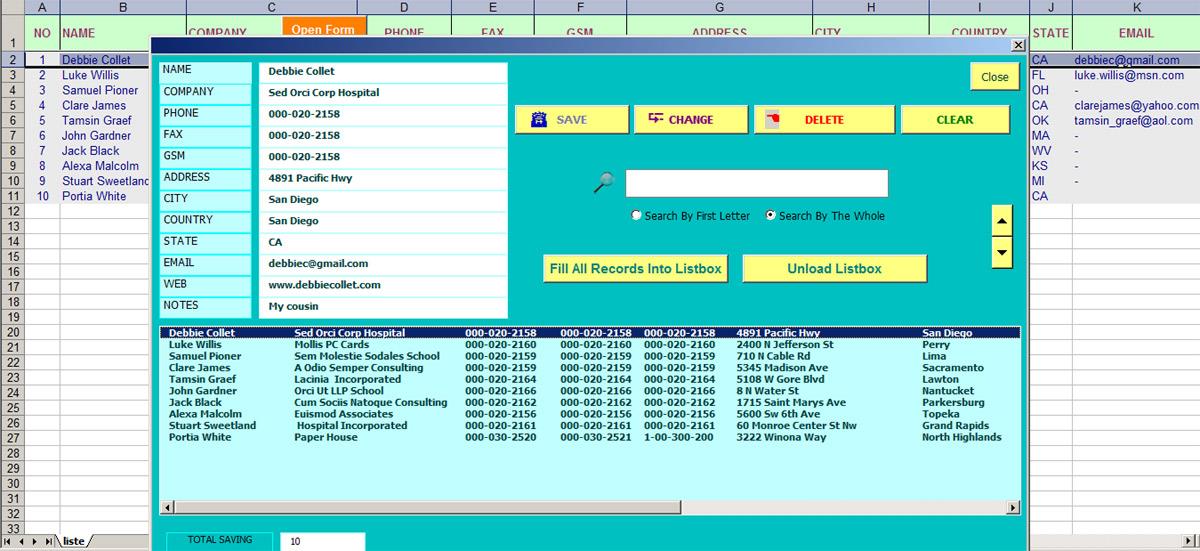
Task: Click the magnifying glass search icon
Action: (x=604, y=182)
